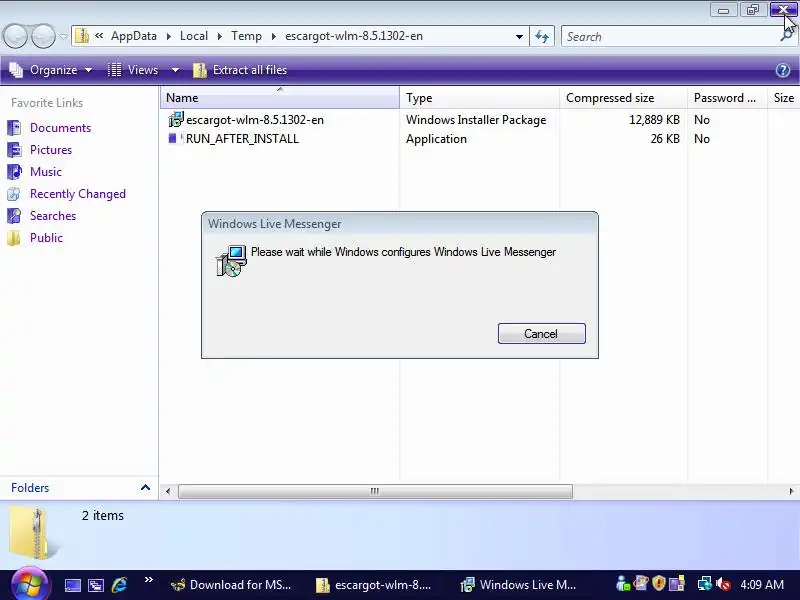
Task: Click the scrollbar left arrow
Action: coord(168,491)
